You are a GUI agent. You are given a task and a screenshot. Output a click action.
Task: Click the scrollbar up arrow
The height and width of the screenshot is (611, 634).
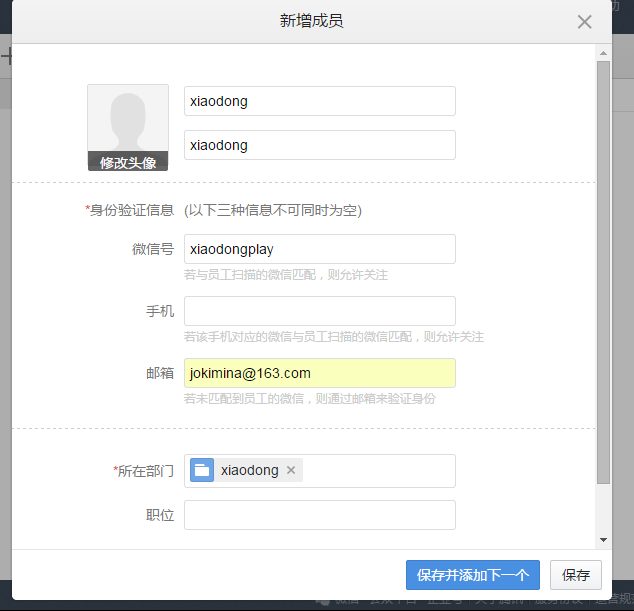(603, 53)
